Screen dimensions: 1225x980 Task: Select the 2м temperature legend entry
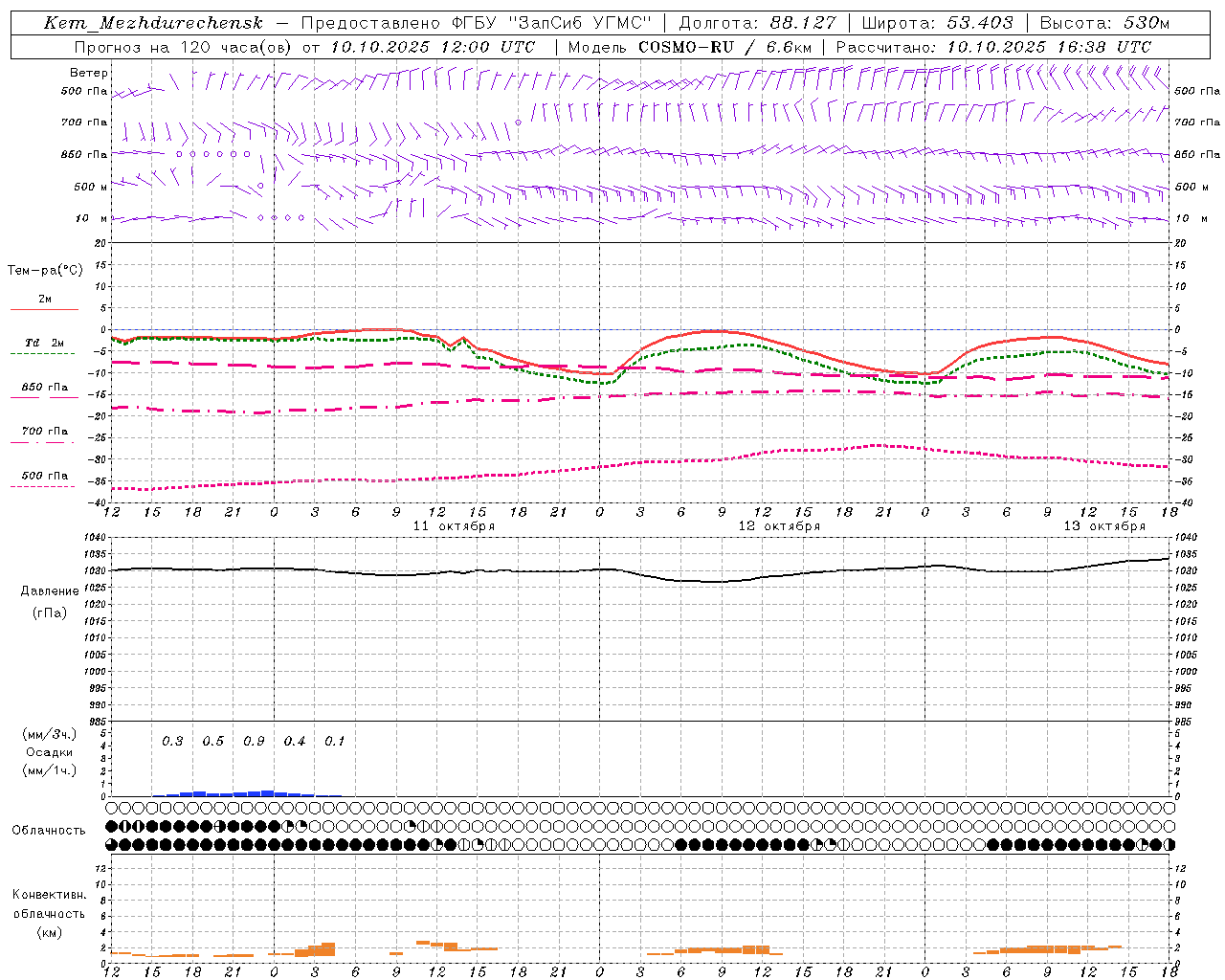click(45, 299)
